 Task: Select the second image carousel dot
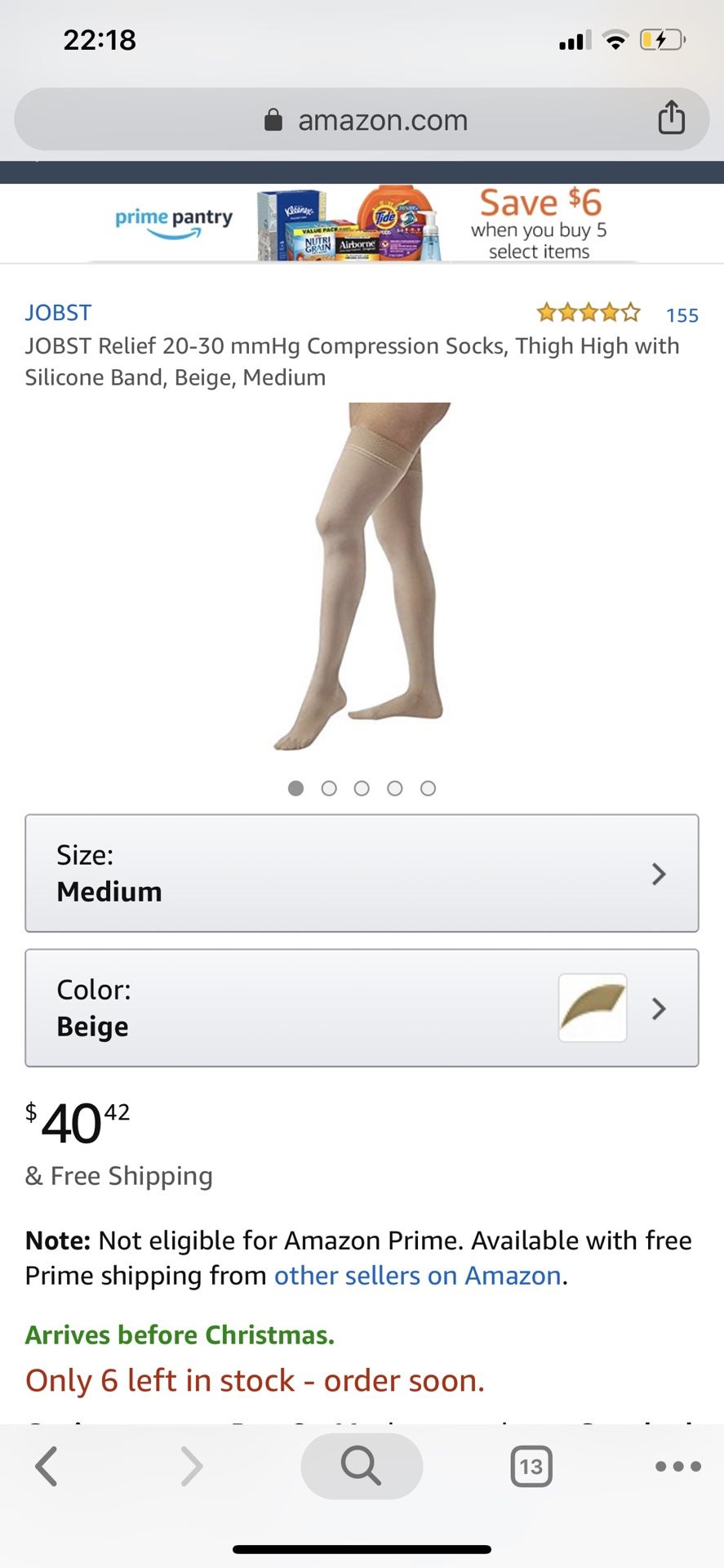click(x=329, y=788)
